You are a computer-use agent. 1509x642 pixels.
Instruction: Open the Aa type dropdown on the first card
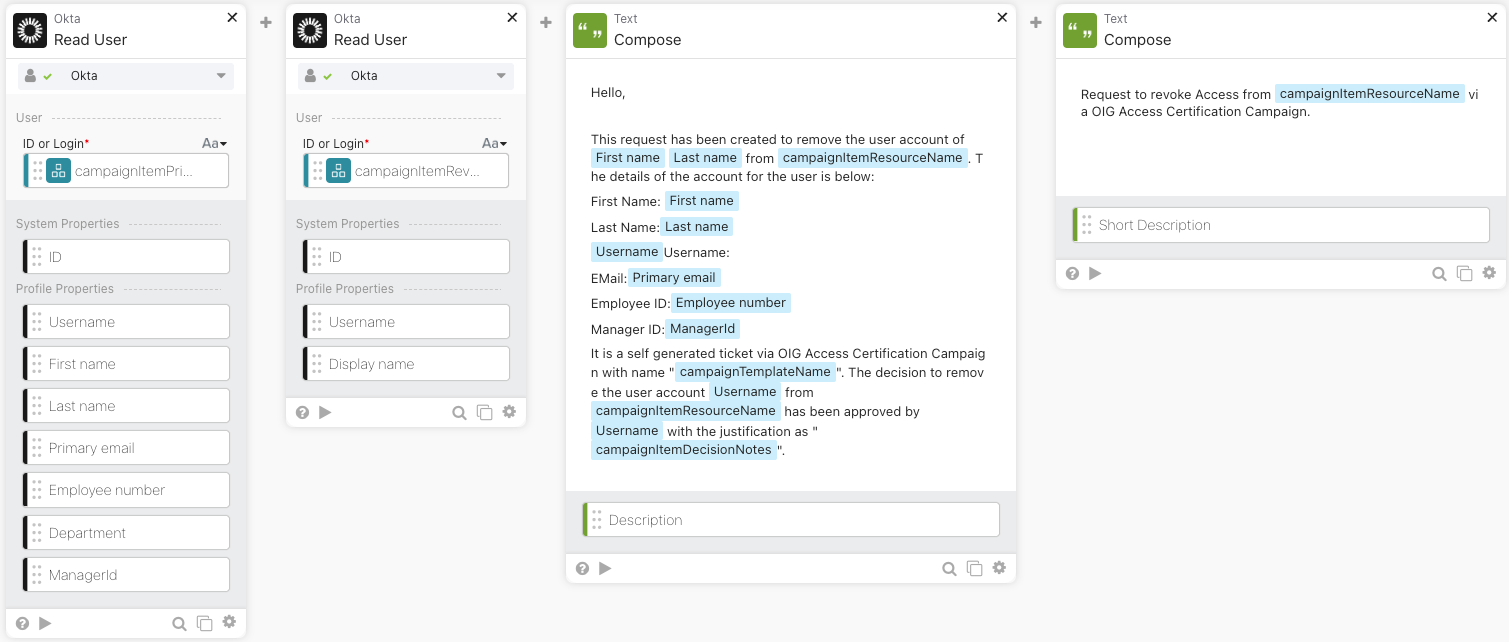coord(214,144)
